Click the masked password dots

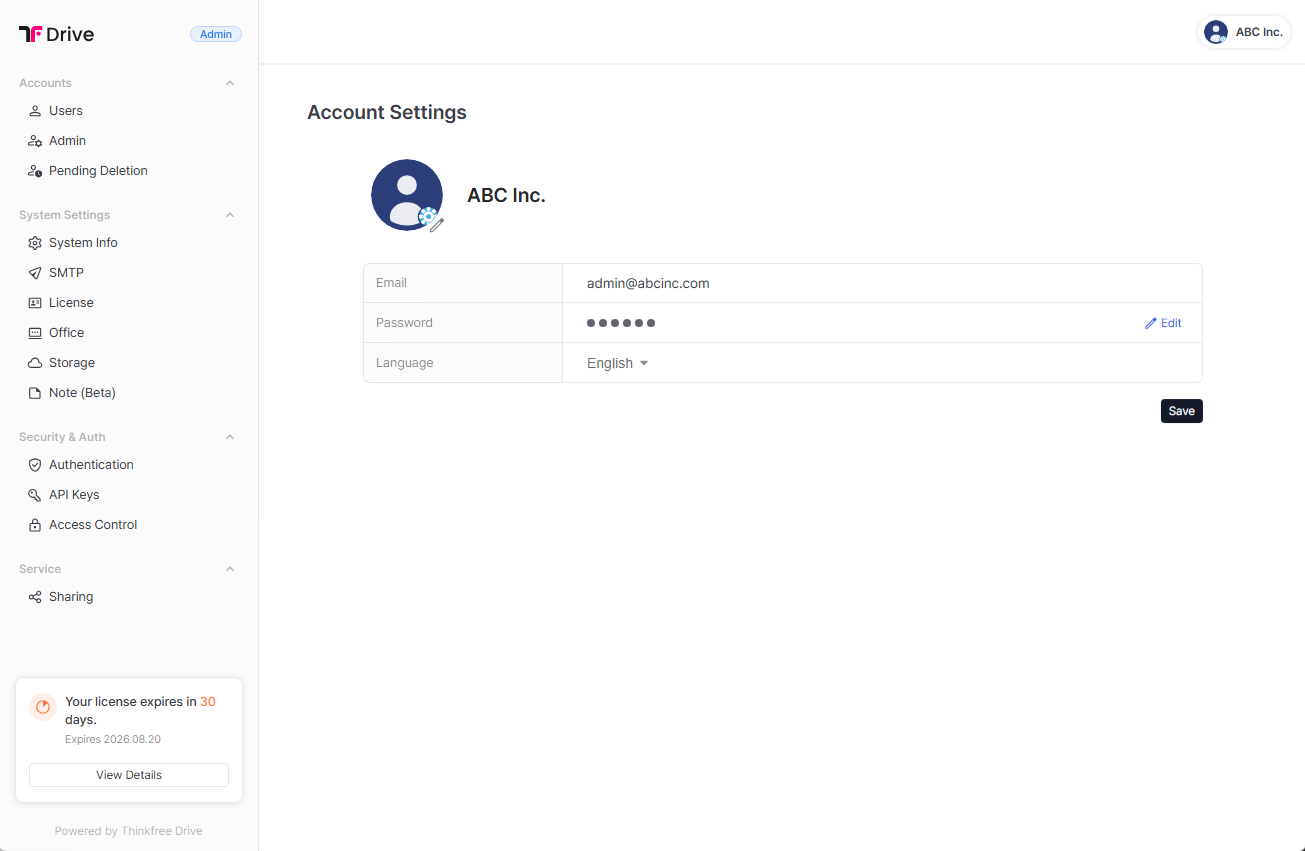point(621,323)
